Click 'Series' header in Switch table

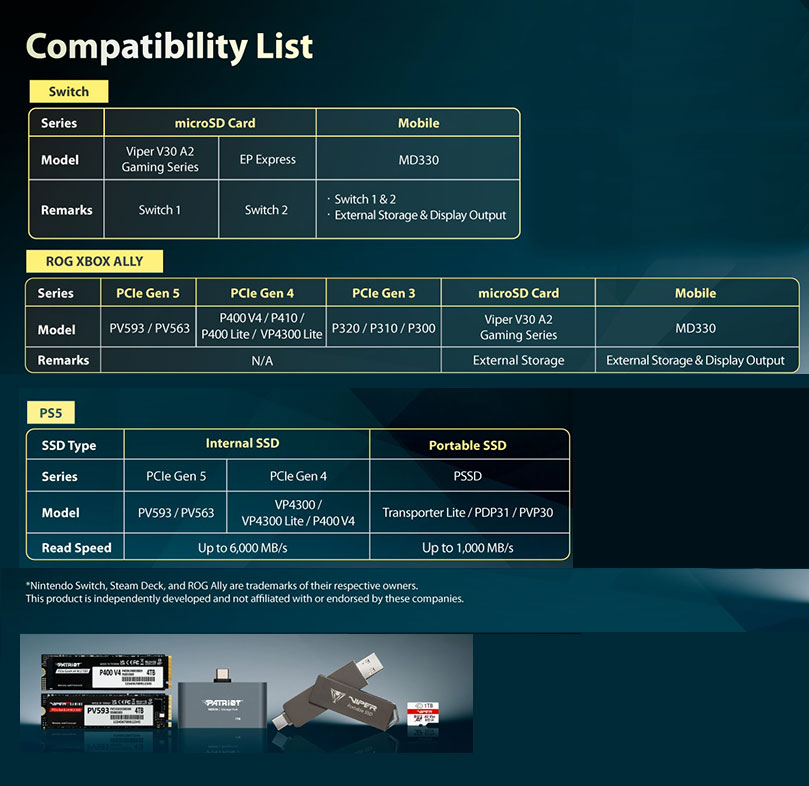tap(59, 123)
